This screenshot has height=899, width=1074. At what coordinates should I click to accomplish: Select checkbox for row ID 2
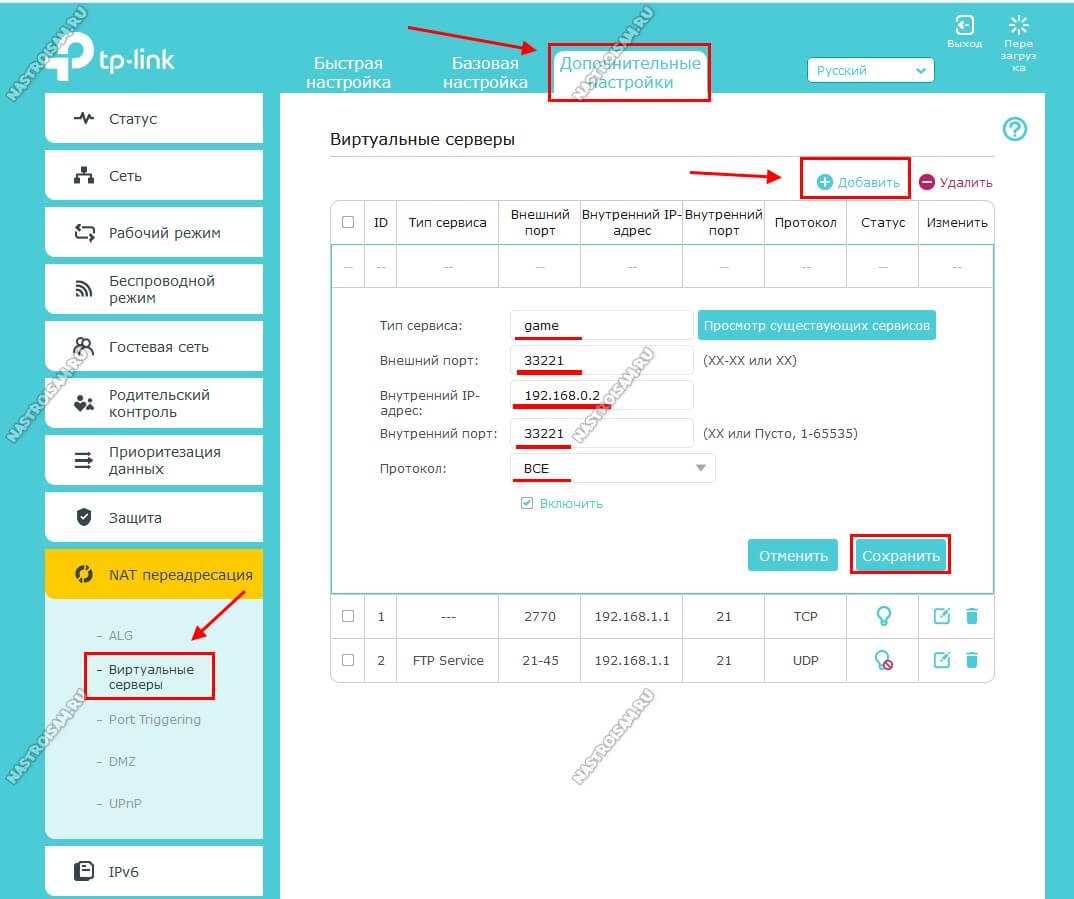point(348,660)
